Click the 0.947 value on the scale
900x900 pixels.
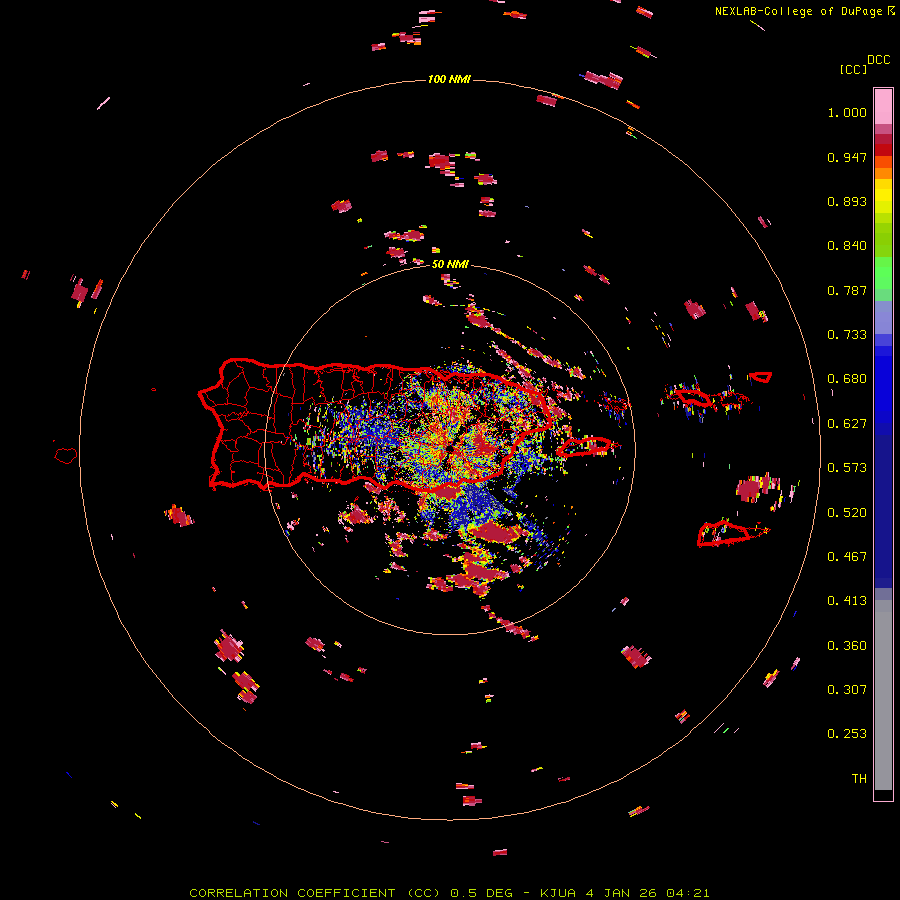[x=847, y=157]
